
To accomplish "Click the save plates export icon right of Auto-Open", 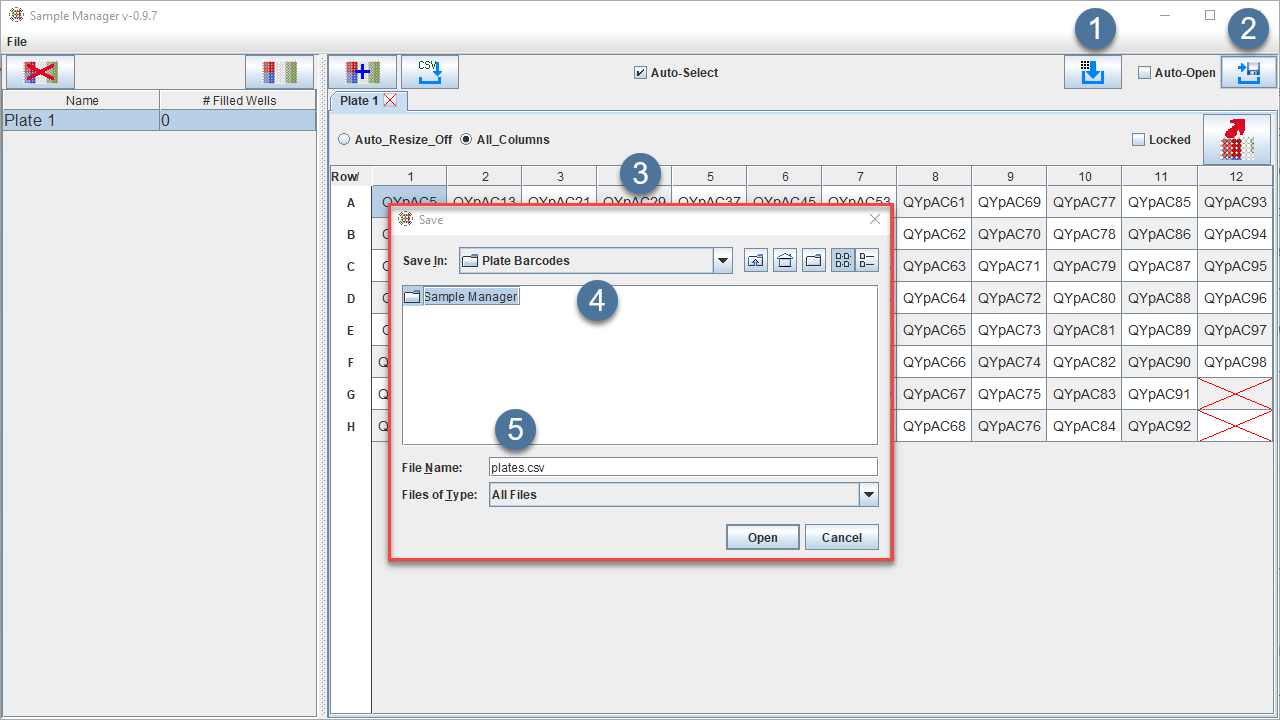I will (1248, 72).
